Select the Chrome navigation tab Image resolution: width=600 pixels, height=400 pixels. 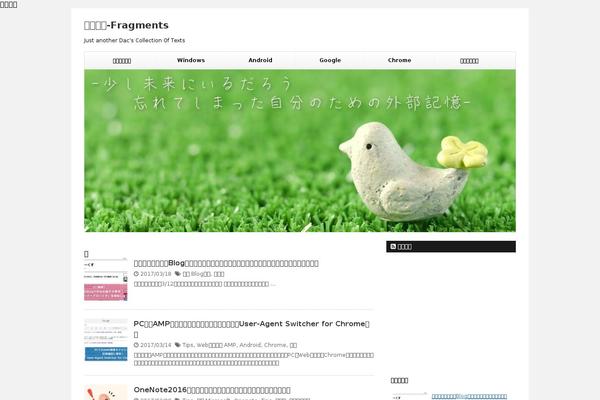(399, 60)
